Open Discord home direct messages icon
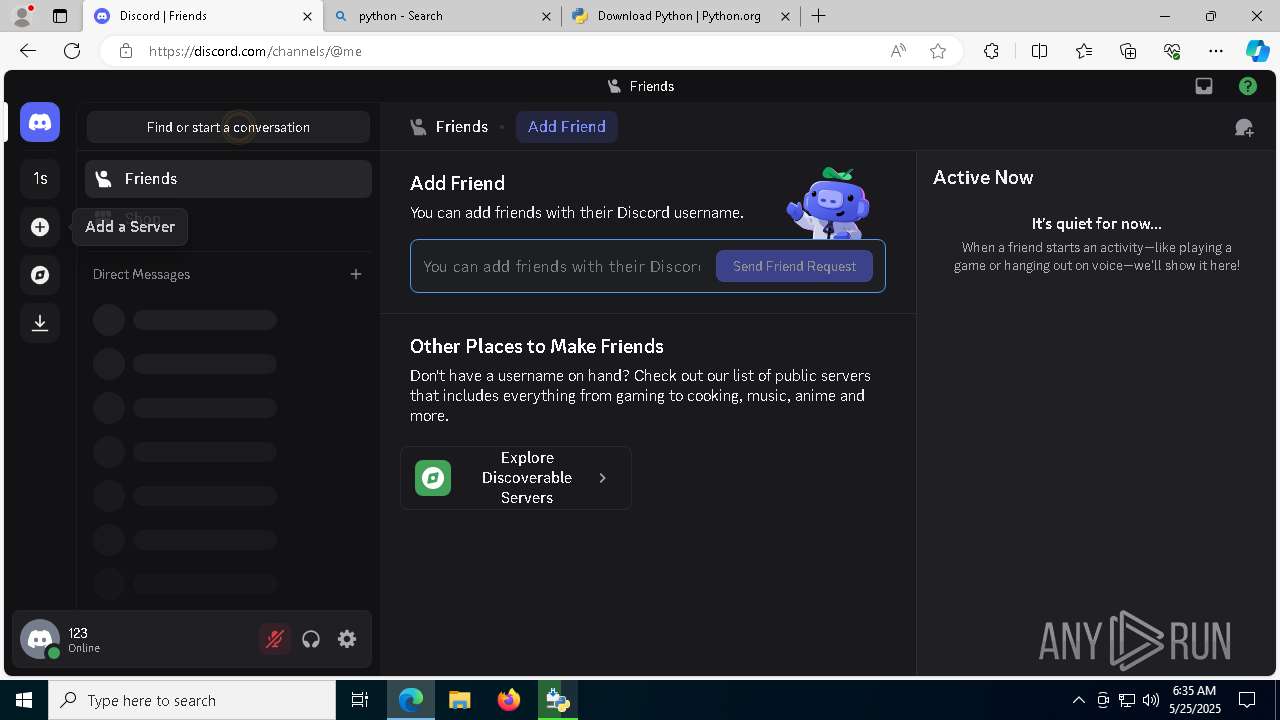 (x=40, y=122)
